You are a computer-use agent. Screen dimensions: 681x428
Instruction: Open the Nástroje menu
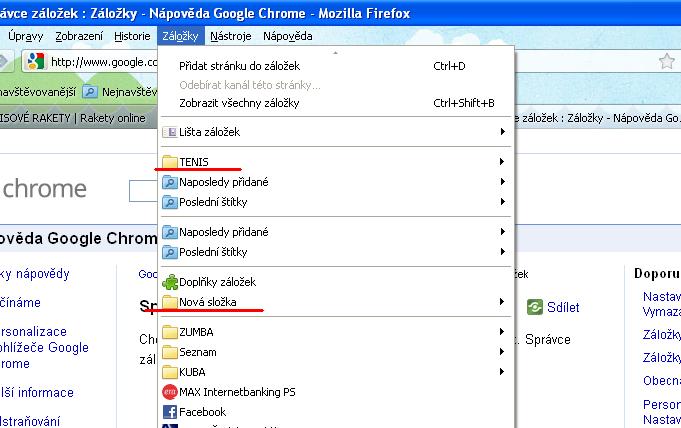coord(230,36)
